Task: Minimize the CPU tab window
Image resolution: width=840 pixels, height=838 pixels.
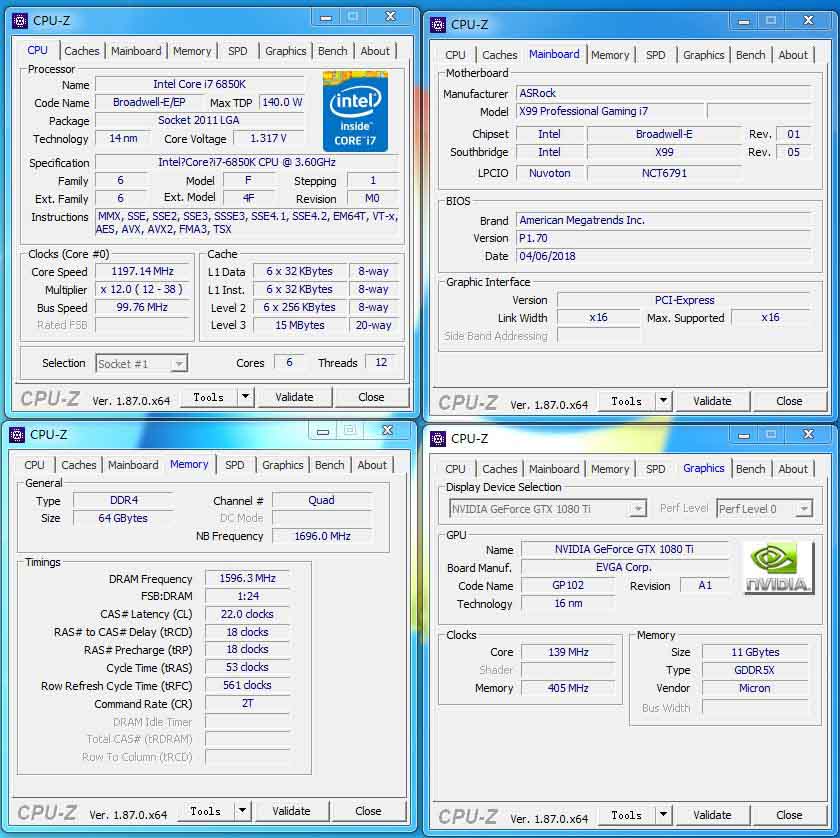Action: [326, 17]
